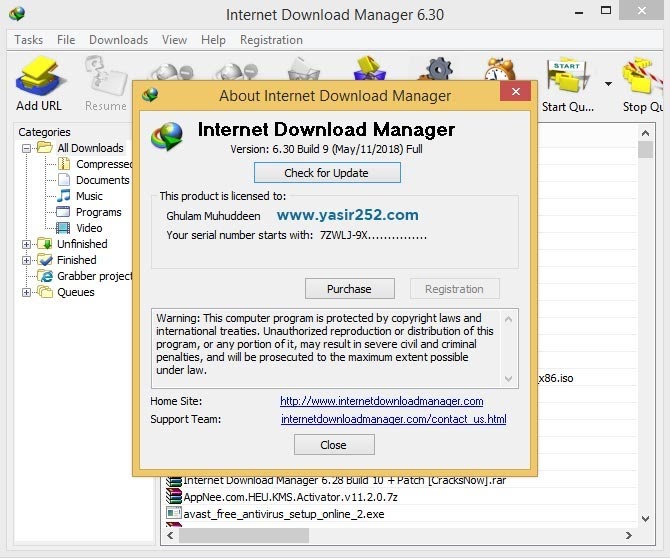Select the Compressed category folder icon
Viewport: 670px width, 558px height.
click(x=64, y=164)
